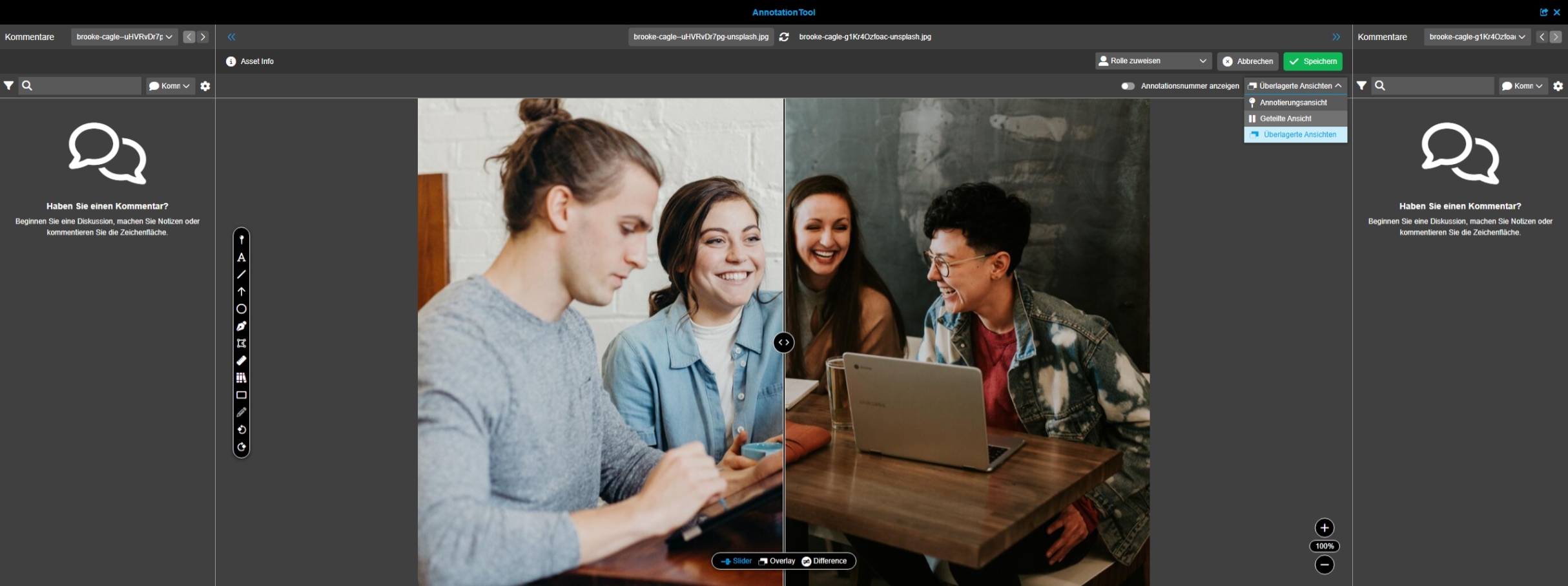
Task: Select the brooke-cagle--uHVRvDr7pg-unsplash.jpg file tab
Action: pyautogui.click(x=701, y=37)
